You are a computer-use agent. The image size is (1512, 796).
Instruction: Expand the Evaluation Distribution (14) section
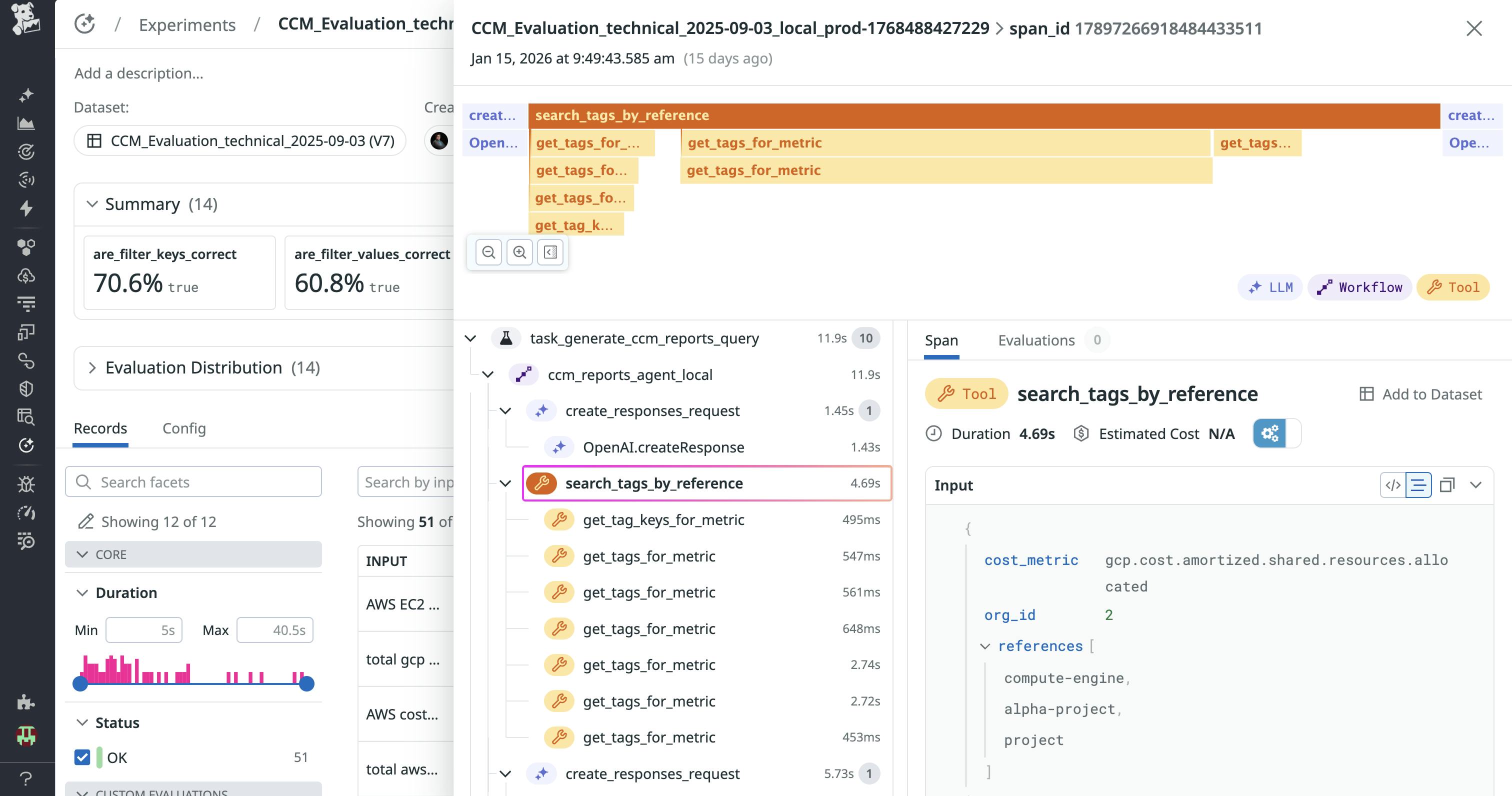tap(92, 367)
